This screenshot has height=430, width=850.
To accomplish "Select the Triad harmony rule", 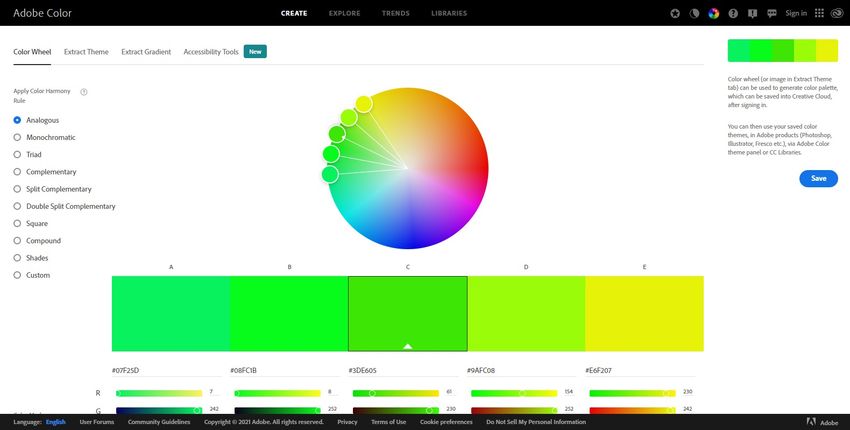I will pyautogui.click(x=28, y=155).
